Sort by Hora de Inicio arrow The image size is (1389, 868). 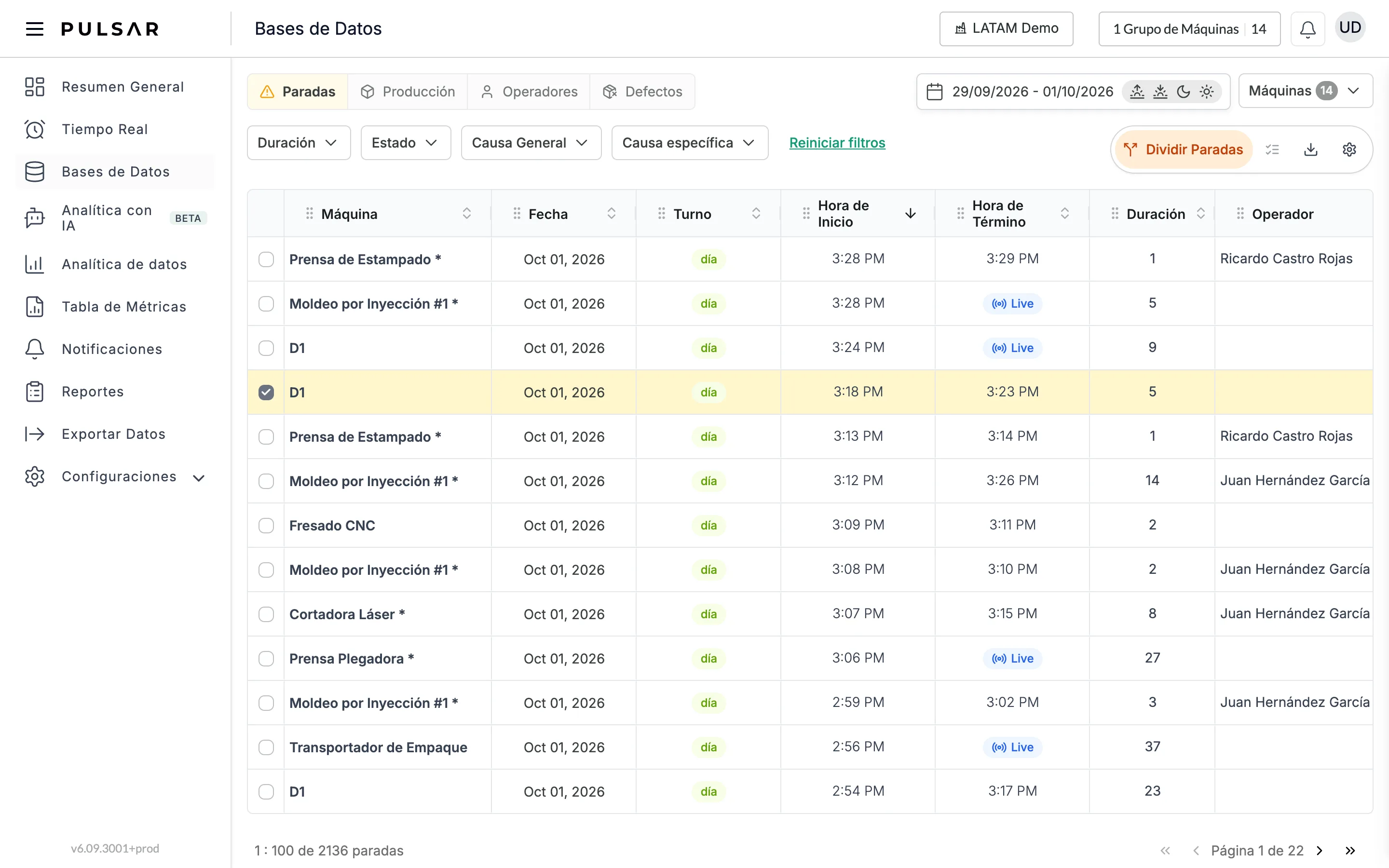click(910, 214)
